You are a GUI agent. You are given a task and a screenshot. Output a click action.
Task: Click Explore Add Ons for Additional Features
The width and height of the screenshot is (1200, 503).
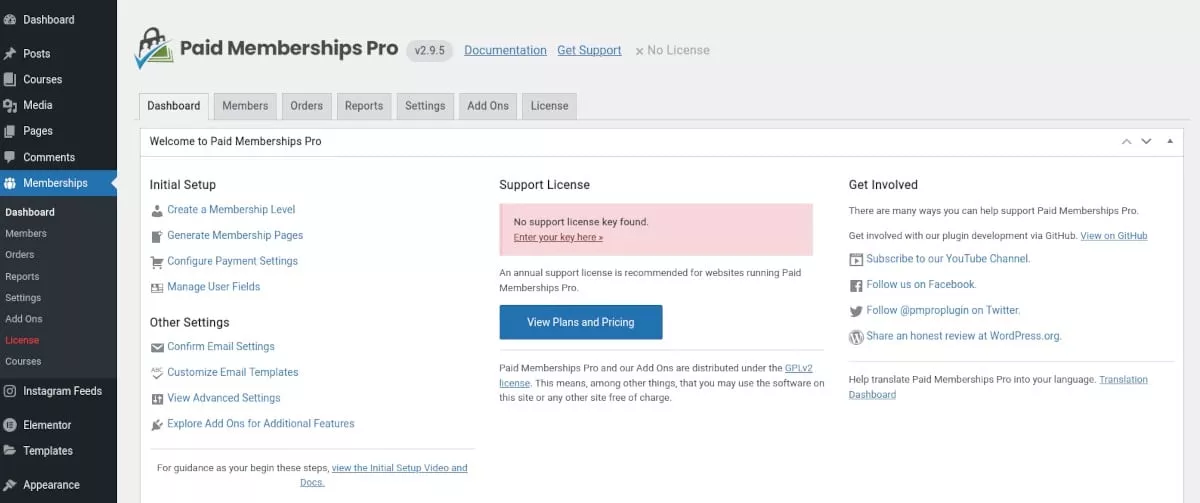coord(261,424)
